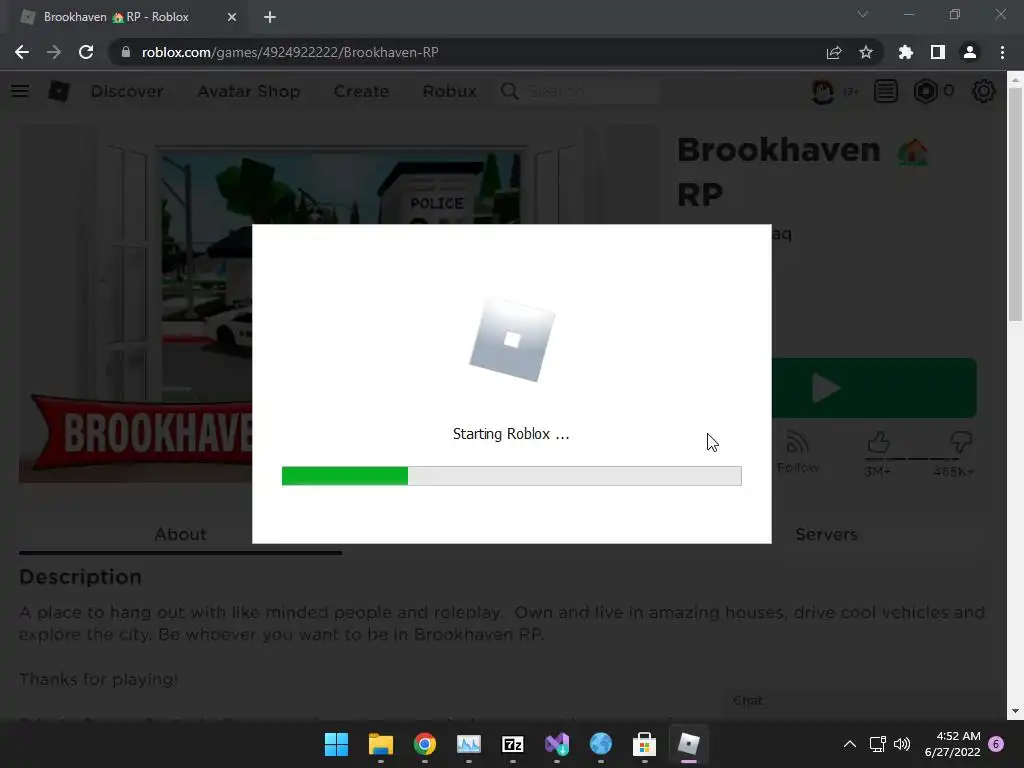Open Roblox app from taskbar
Screen dimensions: 1024x768
tap(688, 744)
